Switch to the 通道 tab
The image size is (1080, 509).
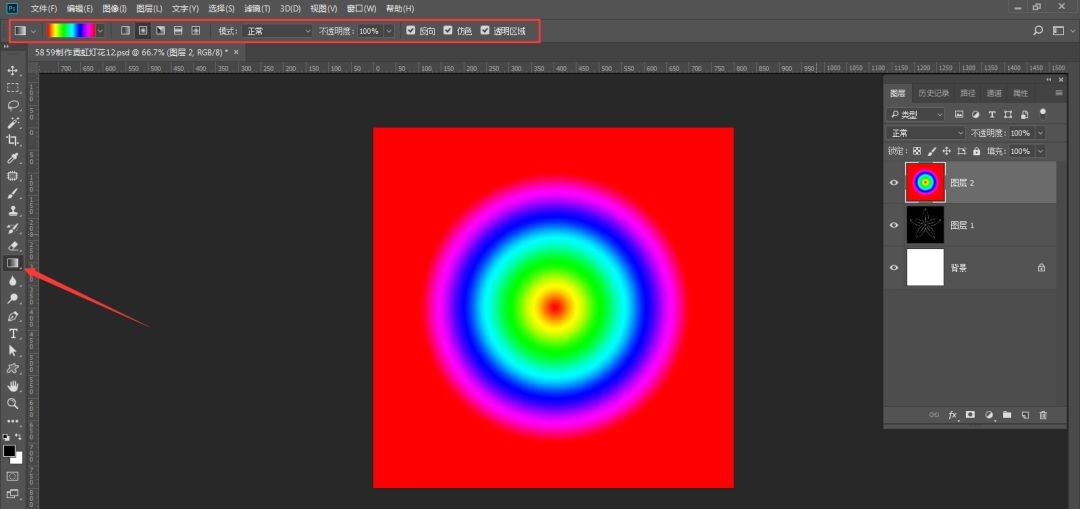point(994,93)
